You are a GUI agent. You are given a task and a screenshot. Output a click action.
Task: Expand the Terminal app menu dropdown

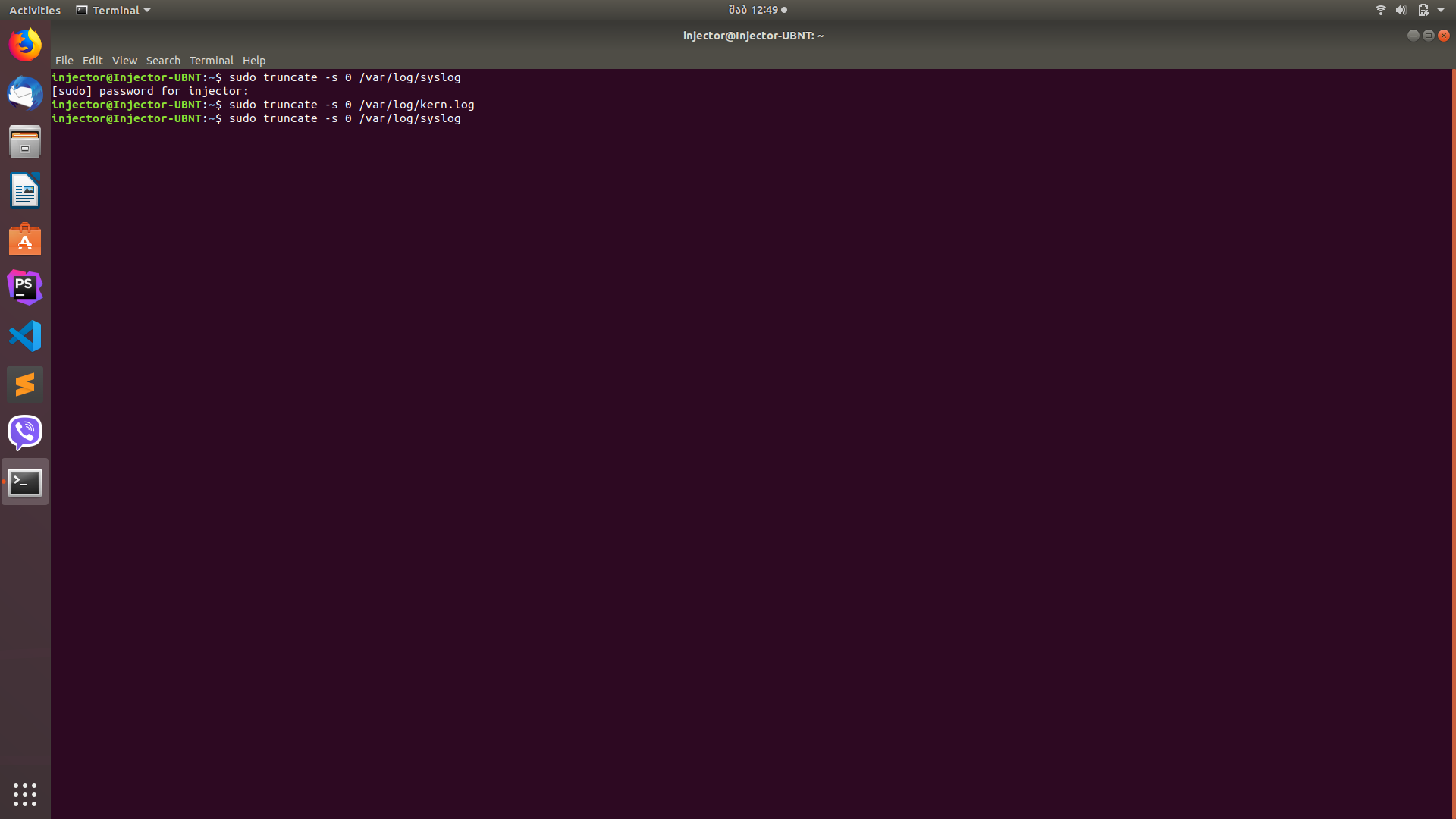tap(114, 10)
